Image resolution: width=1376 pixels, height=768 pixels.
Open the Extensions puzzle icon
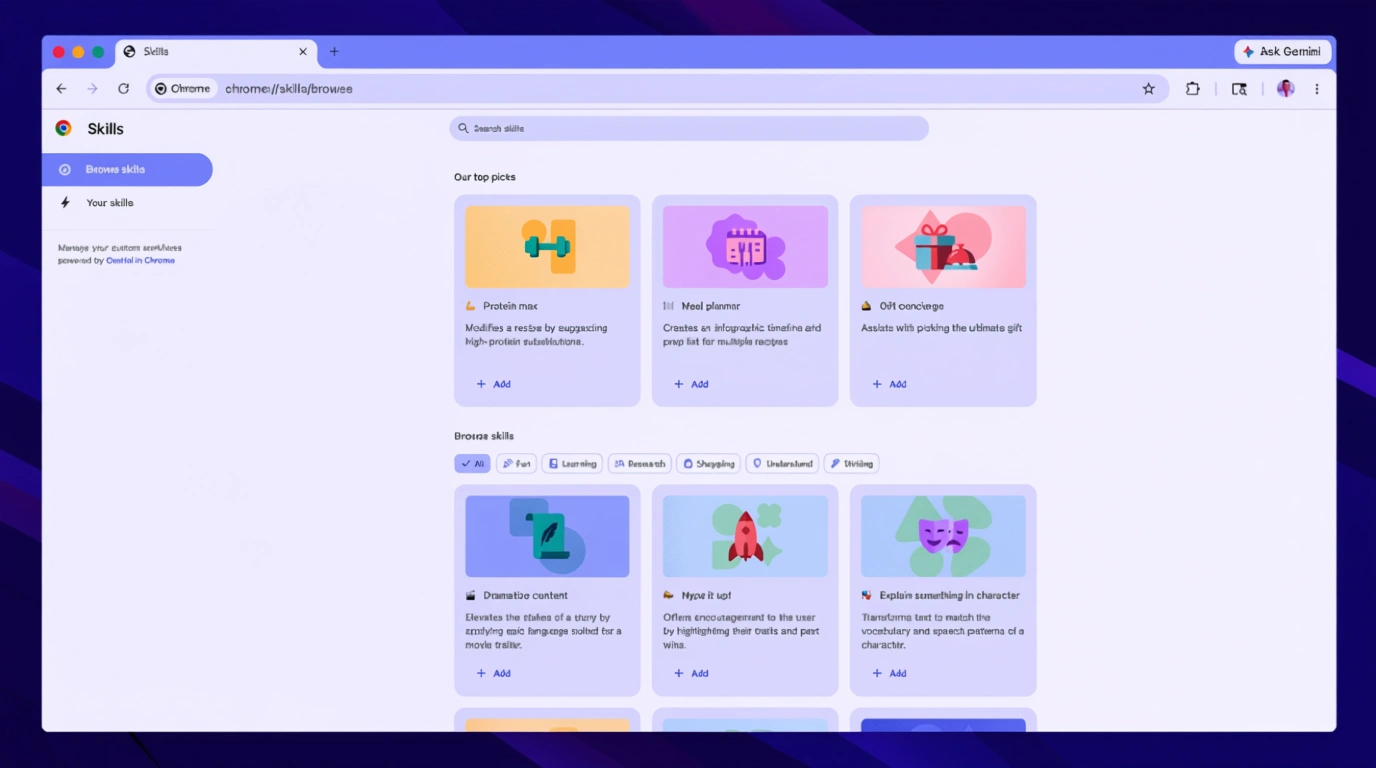coord(1192,89)
